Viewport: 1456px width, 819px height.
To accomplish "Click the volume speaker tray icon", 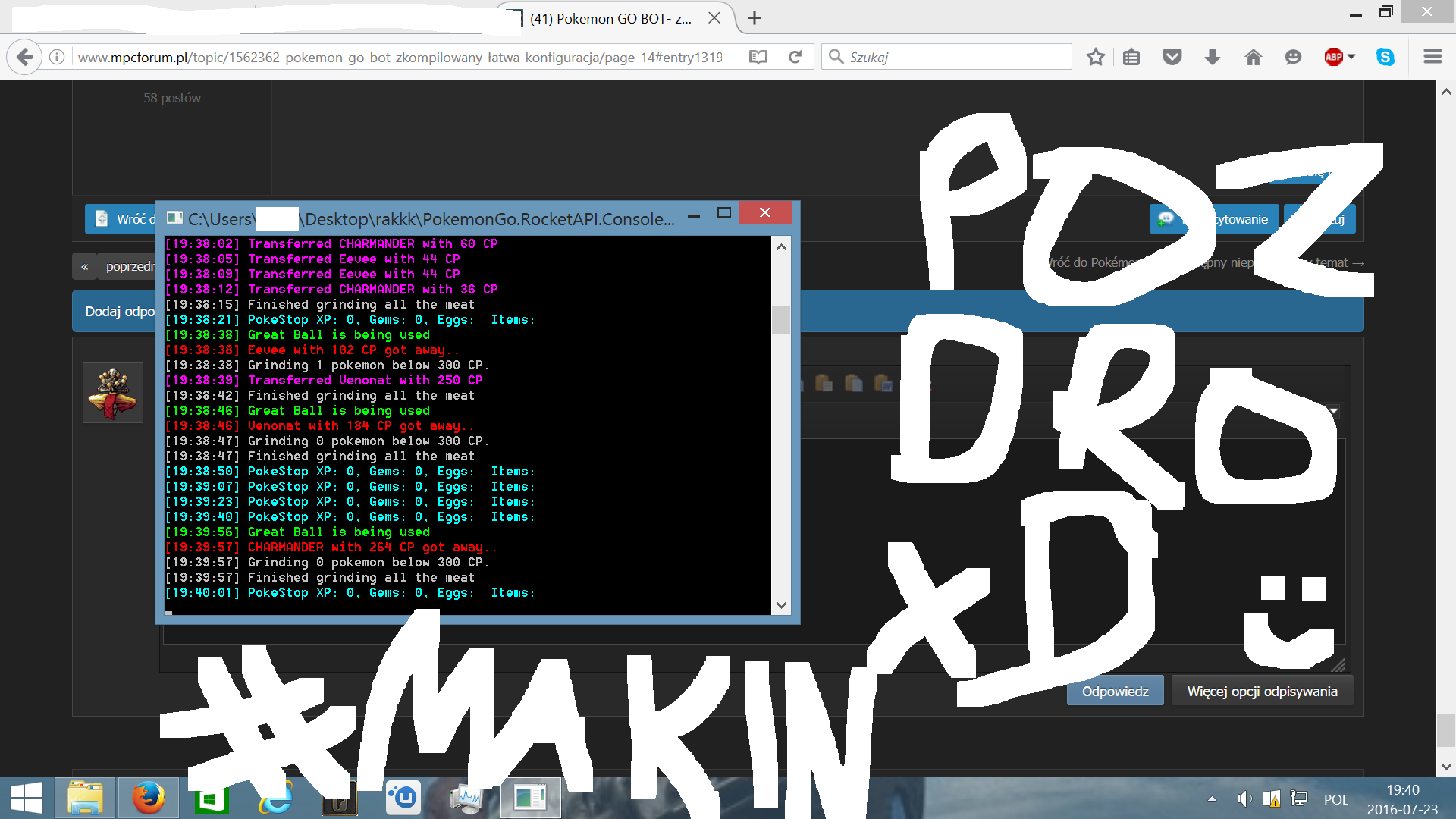I will (x=1244, y=799).
